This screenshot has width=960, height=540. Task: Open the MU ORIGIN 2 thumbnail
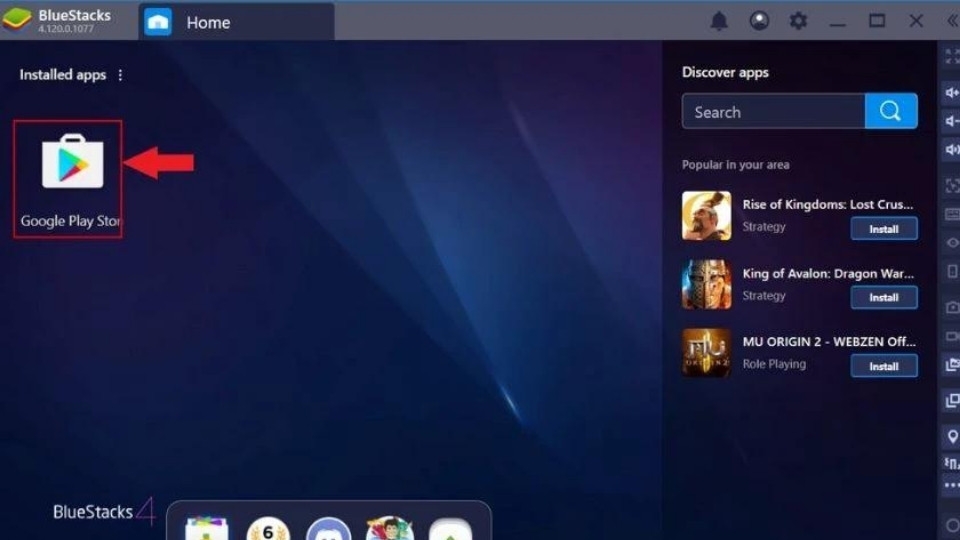pos(707,353)
